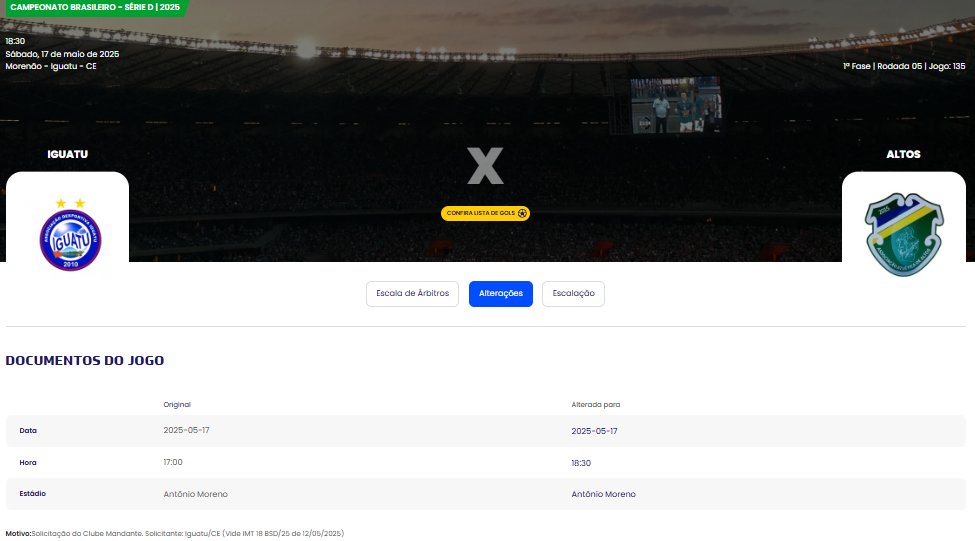Click the Morenão - Iguatu - CE venue text
This screenshot has height=541, width=975.
pyautogui.click(x=51, y=67)
